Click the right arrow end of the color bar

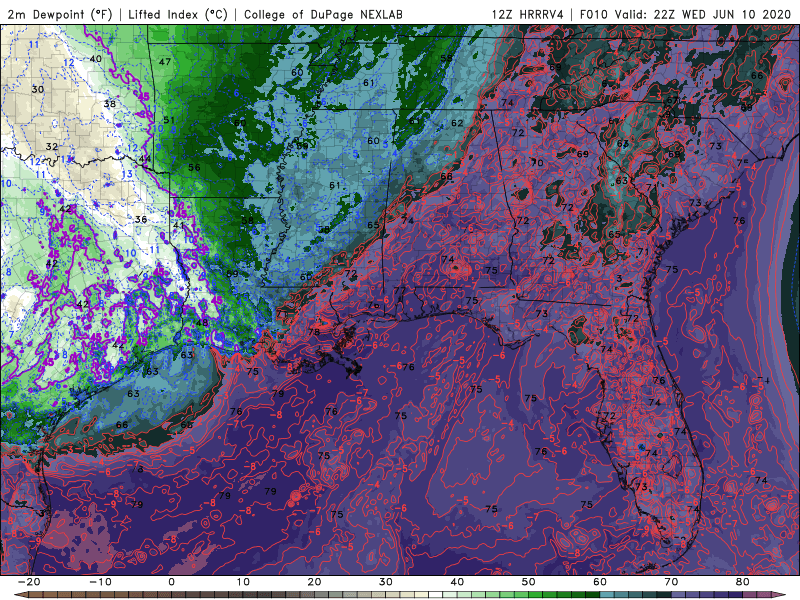(778, 595)
